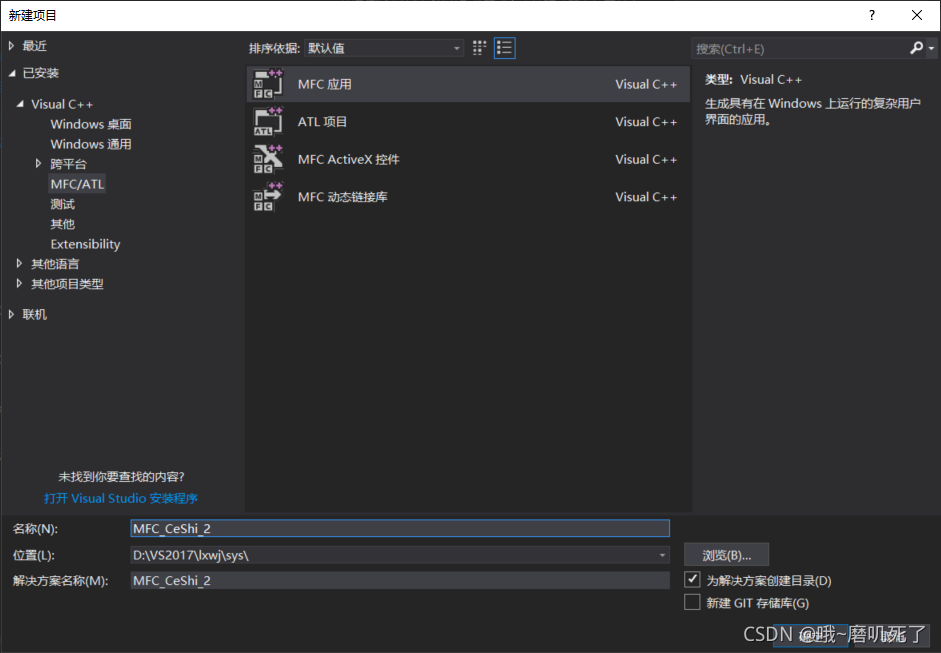Select the MFC 动态链接库 row text
The height and width of the screenshot is (653, 941).
pyautogui.click(x=343, y=197)
